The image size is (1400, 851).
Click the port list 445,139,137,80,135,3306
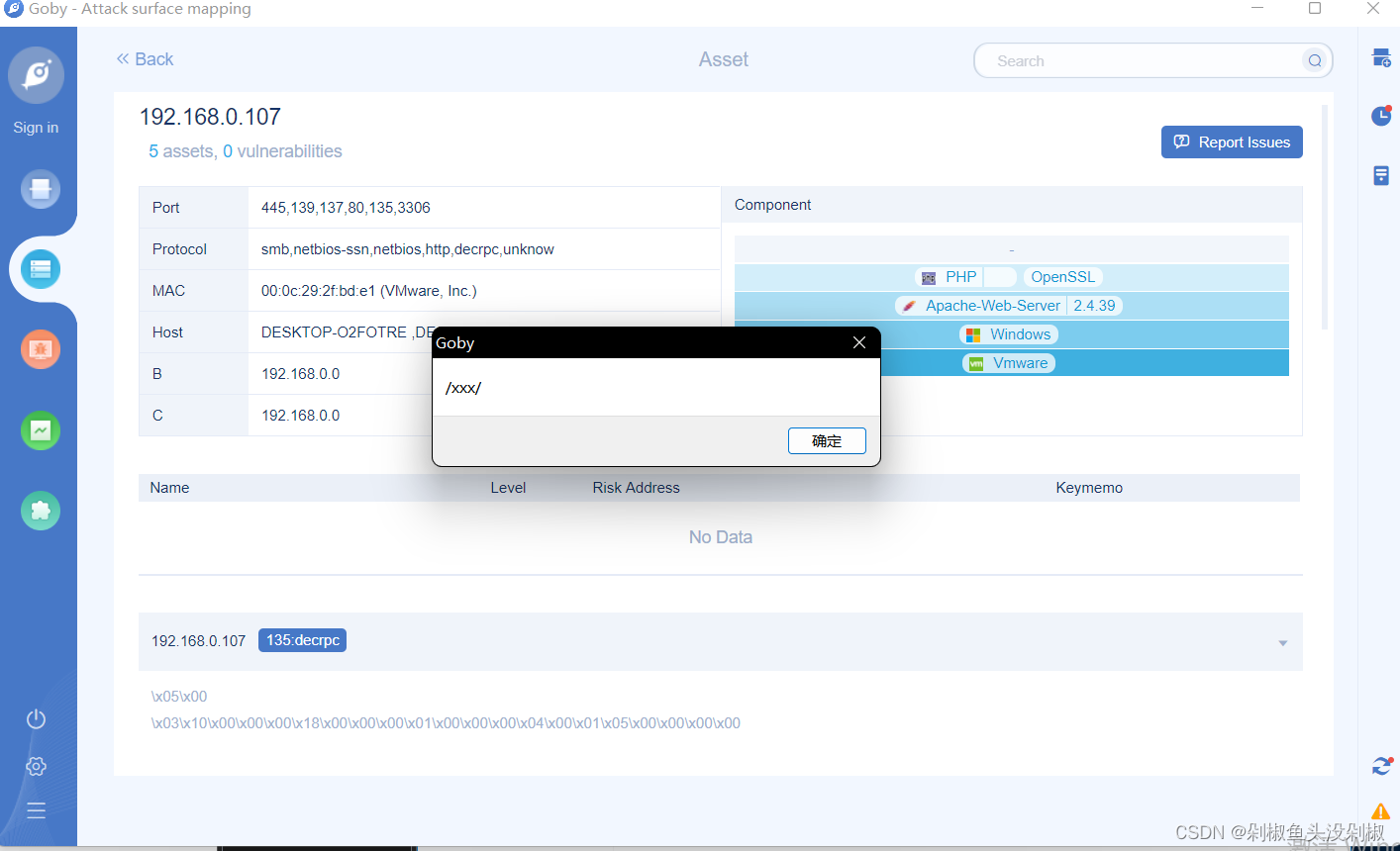(x=346, y=208)
